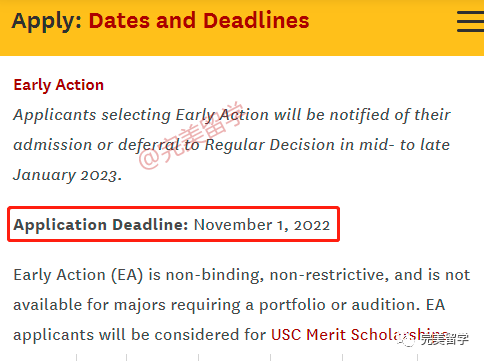Open the USC Merit Scholarships link

pyautogui.click(x=359, y=335)
